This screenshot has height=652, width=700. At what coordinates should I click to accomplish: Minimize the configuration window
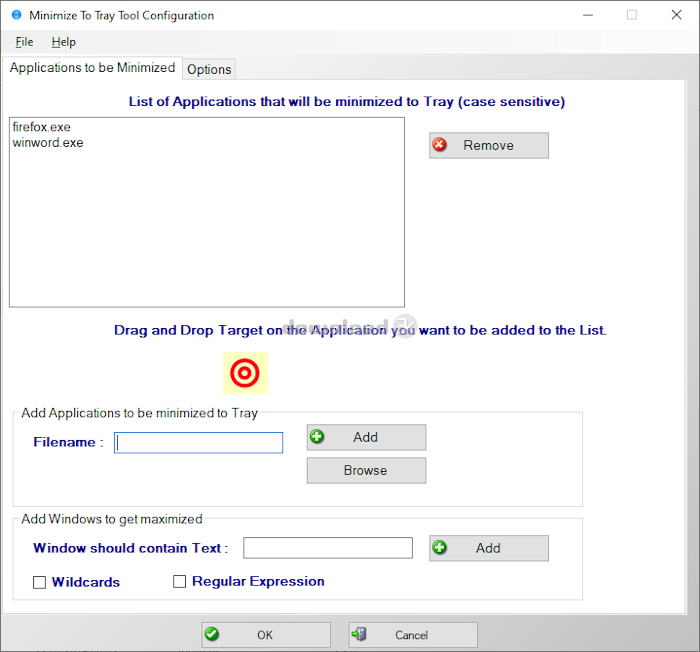pyautogui.click(x=588, y=15)
